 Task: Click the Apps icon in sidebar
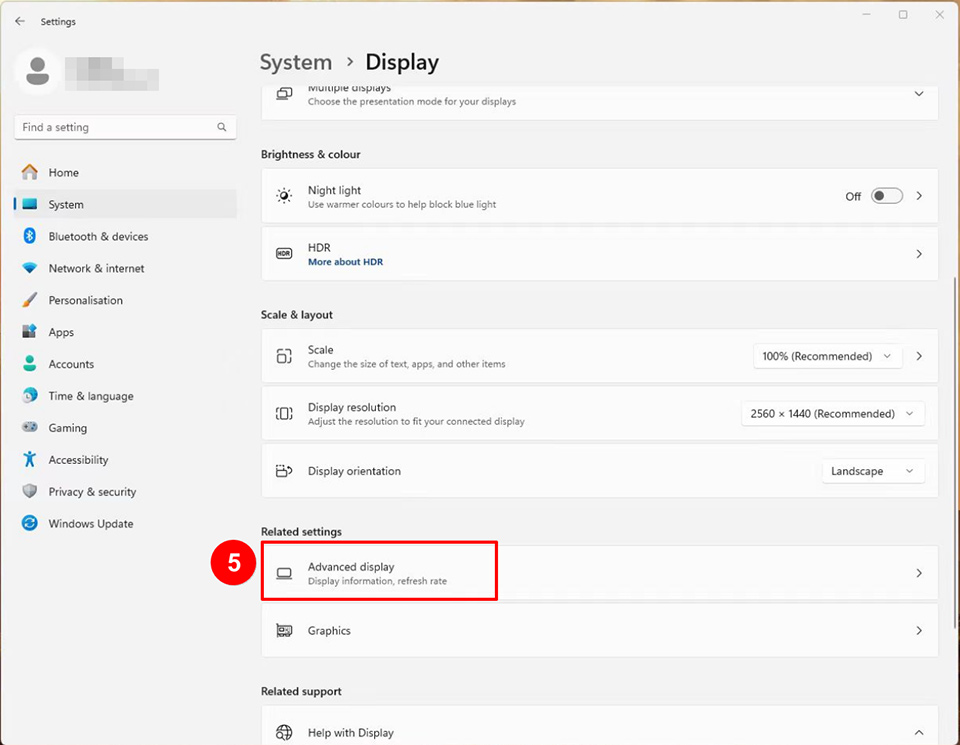click(x=29, y=332)
